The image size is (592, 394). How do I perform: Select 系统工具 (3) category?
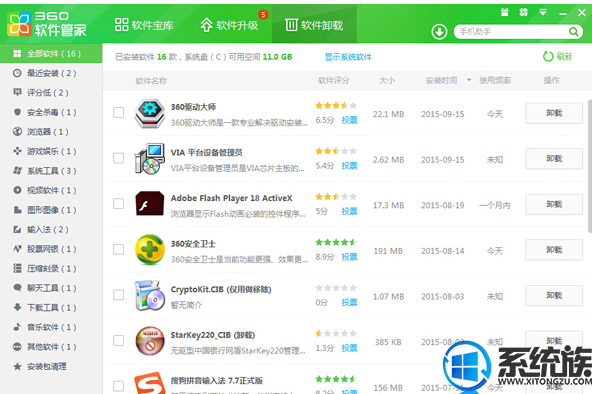pos(51,171)
